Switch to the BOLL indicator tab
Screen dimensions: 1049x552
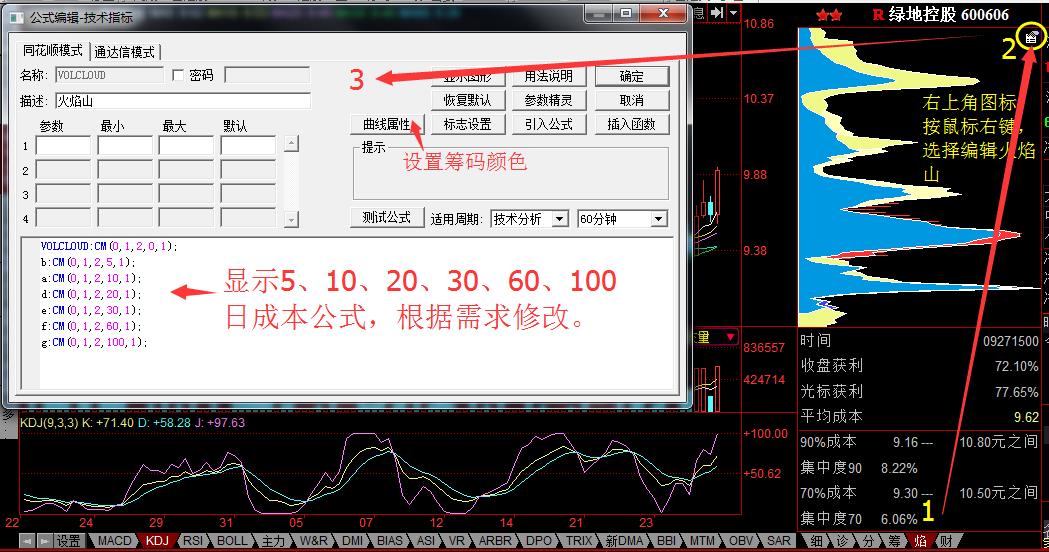(x=232, y=541)
